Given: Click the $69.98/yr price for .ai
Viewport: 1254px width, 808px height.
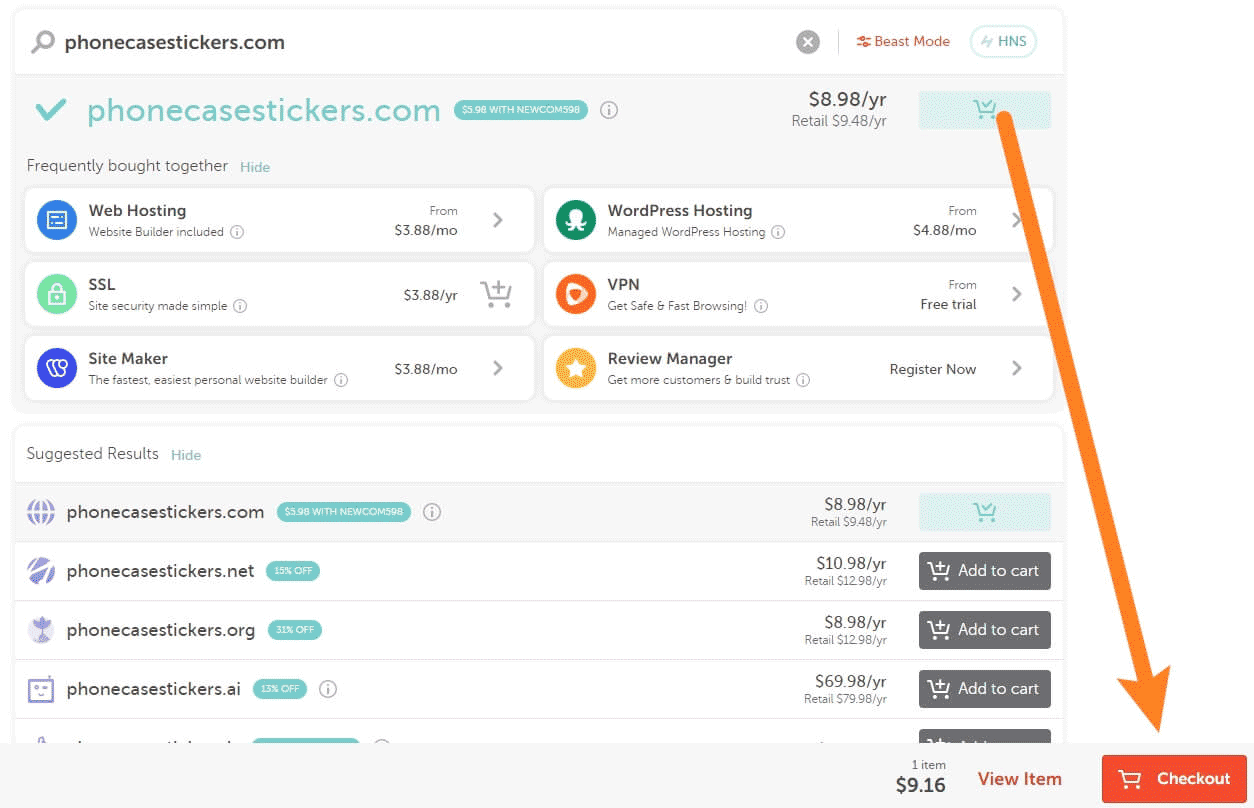Looking at the screenshot, I should pos(851,682).
